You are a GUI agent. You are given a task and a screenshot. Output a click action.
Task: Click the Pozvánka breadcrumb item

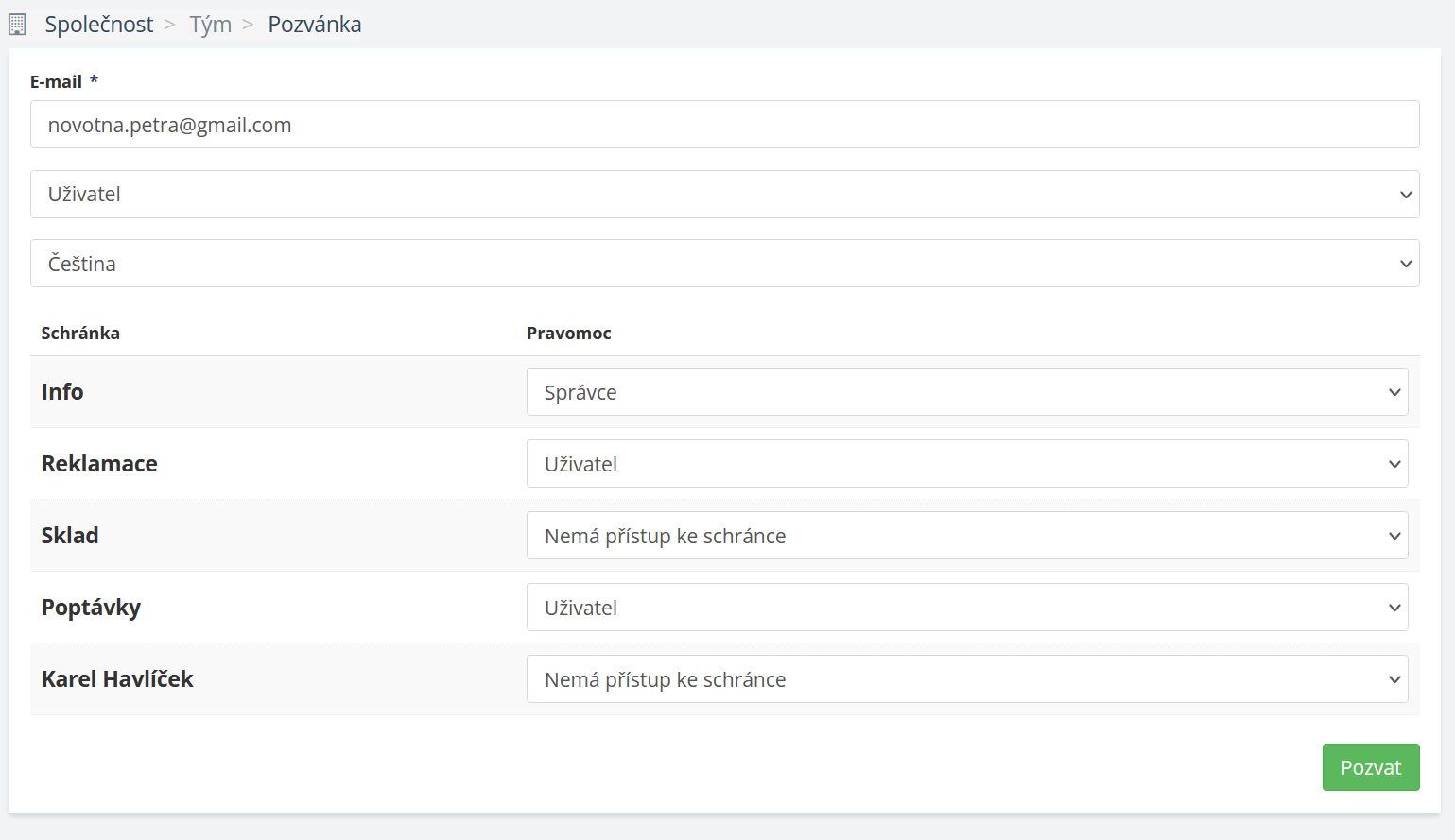[314, 25]
